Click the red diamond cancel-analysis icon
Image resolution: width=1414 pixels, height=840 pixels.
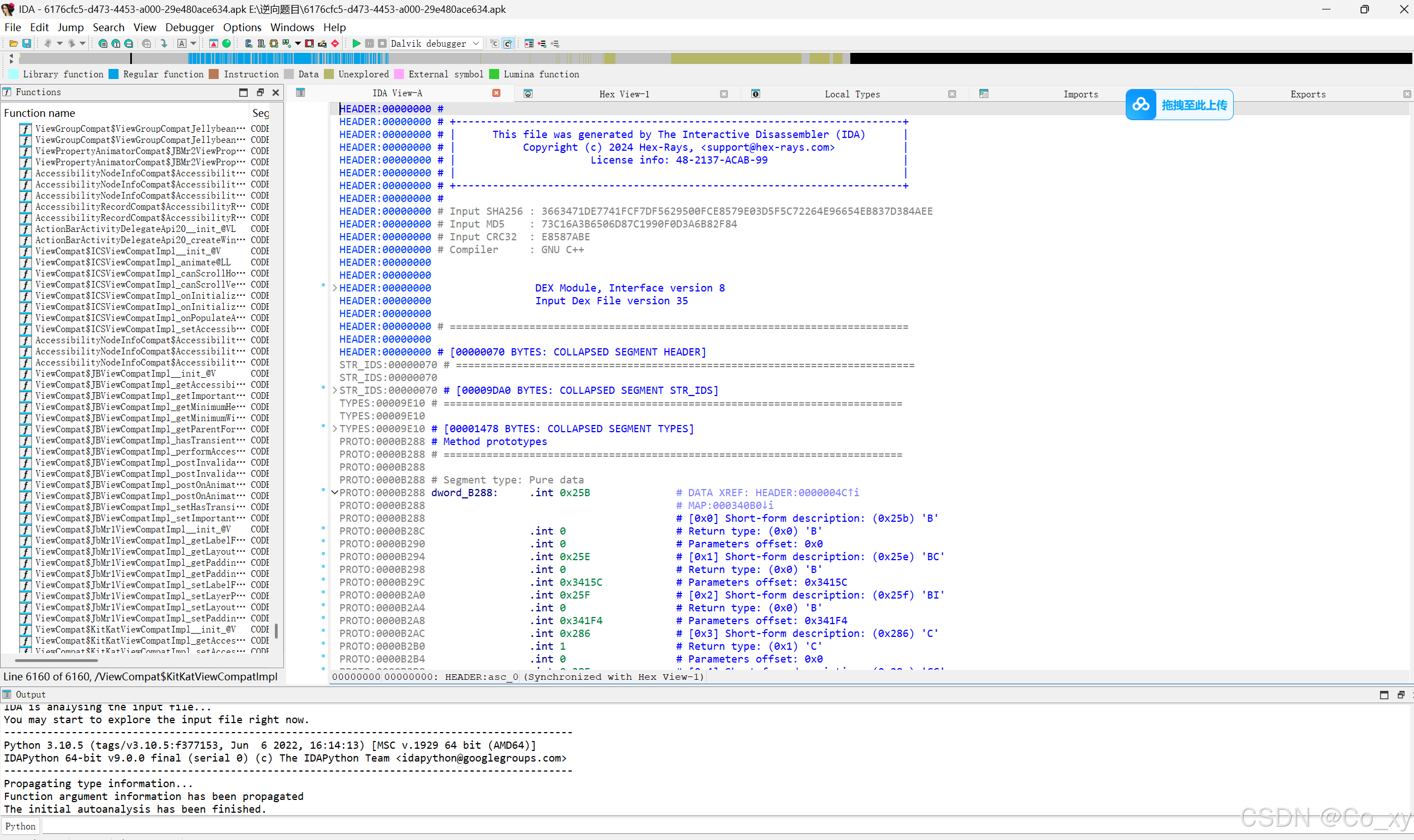[335, 43]
